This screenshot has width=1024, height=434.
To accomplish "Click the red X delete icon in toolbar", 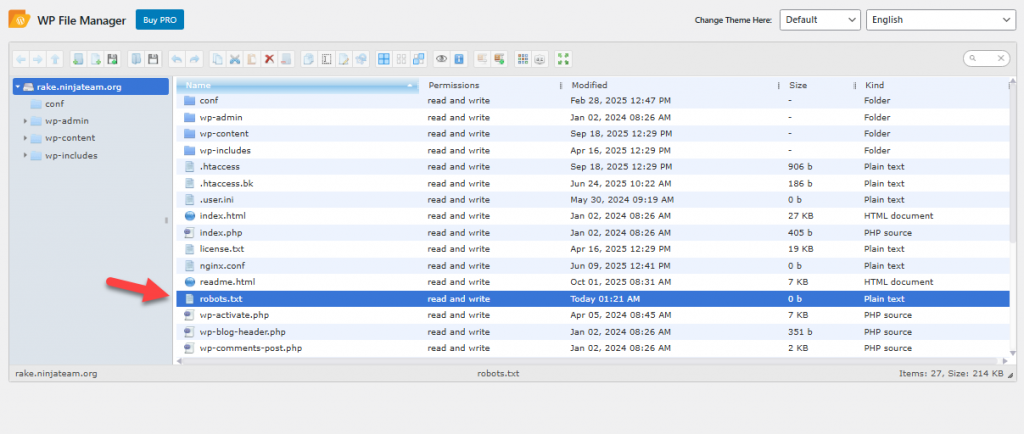I will pyautogui.click(x=269, y=59).
